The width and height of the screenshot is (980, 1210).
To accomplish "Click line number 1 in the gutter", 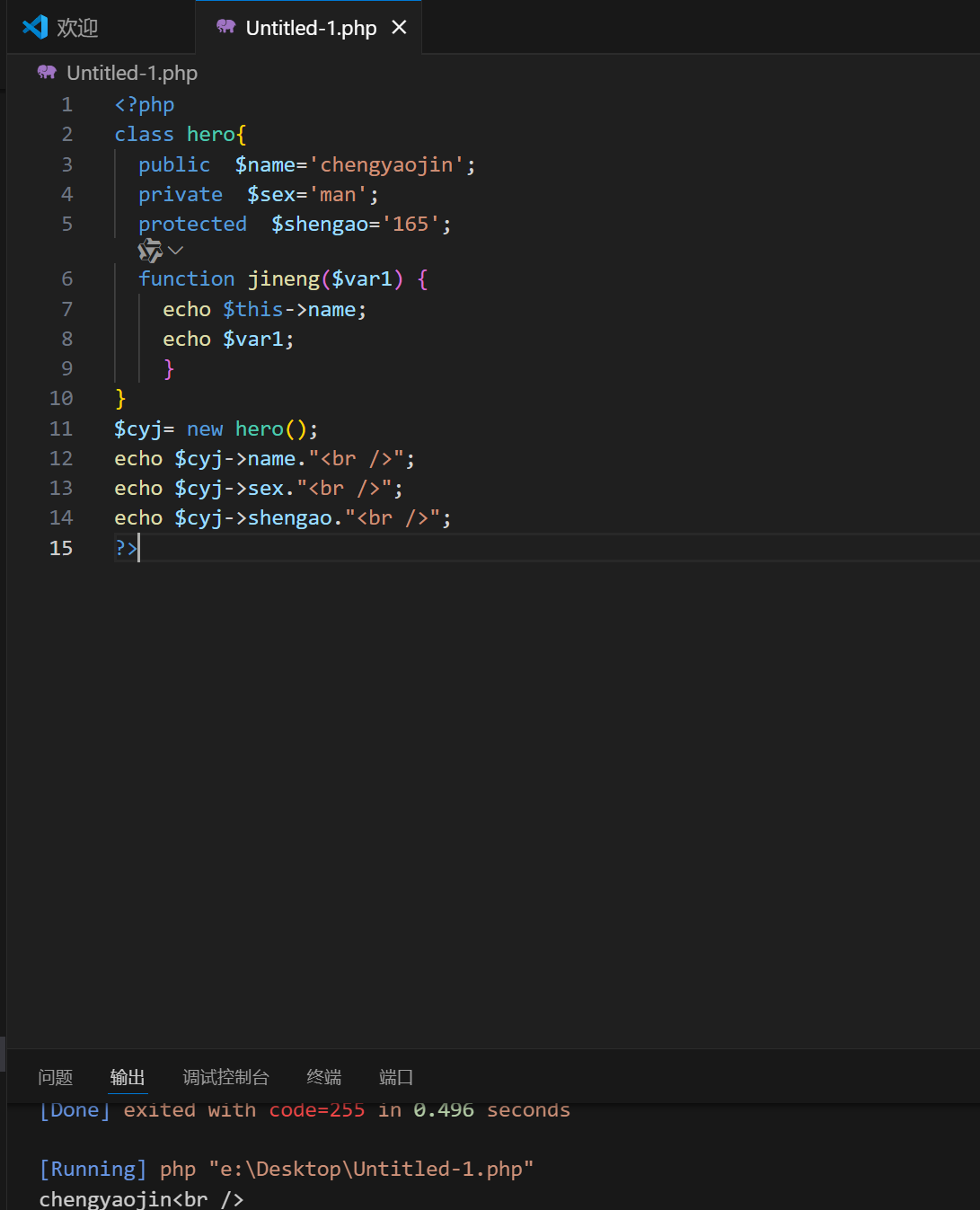I will (67, 105).
